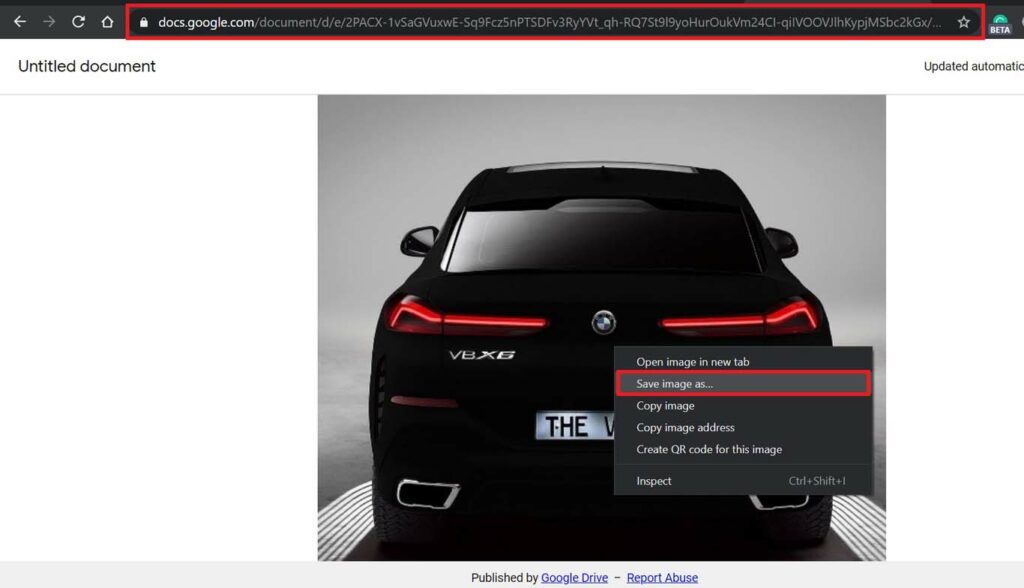Pick 'Create QR code for this image'
The width and height of the screenshot is (1024, 588).
coord(709,450)
